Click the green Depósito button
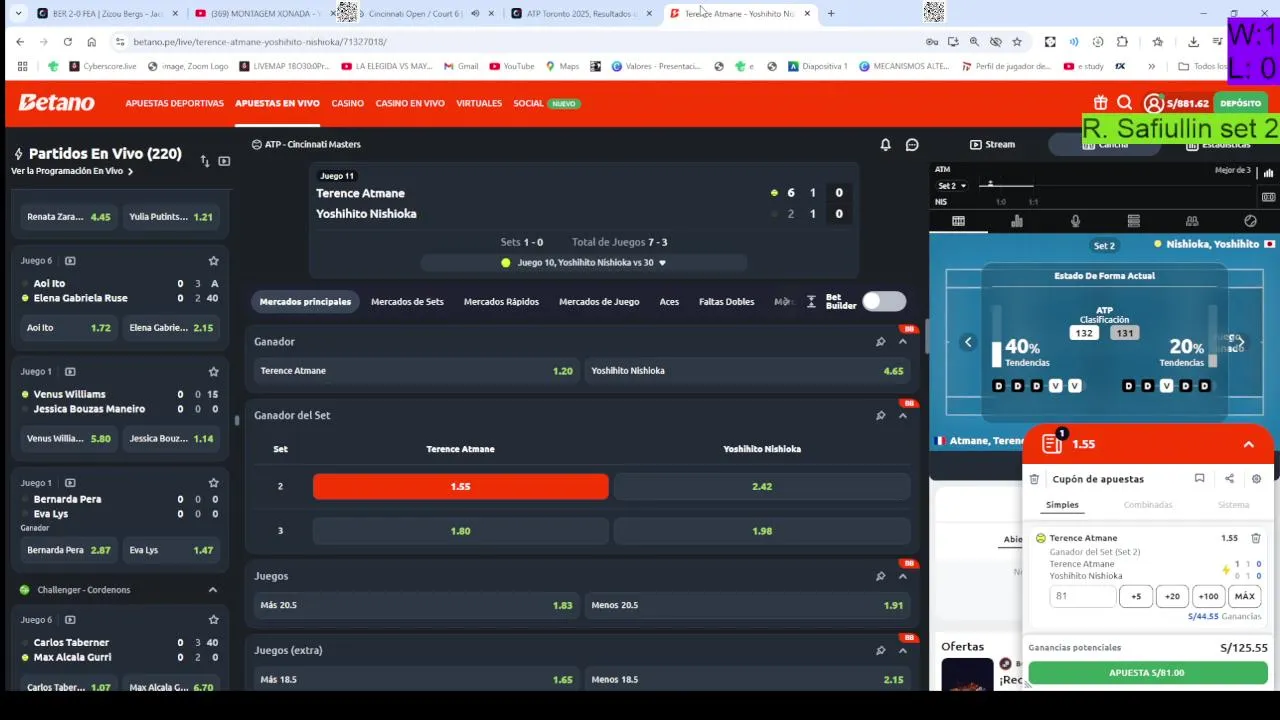1280x720 pixels. [1241, 103]
